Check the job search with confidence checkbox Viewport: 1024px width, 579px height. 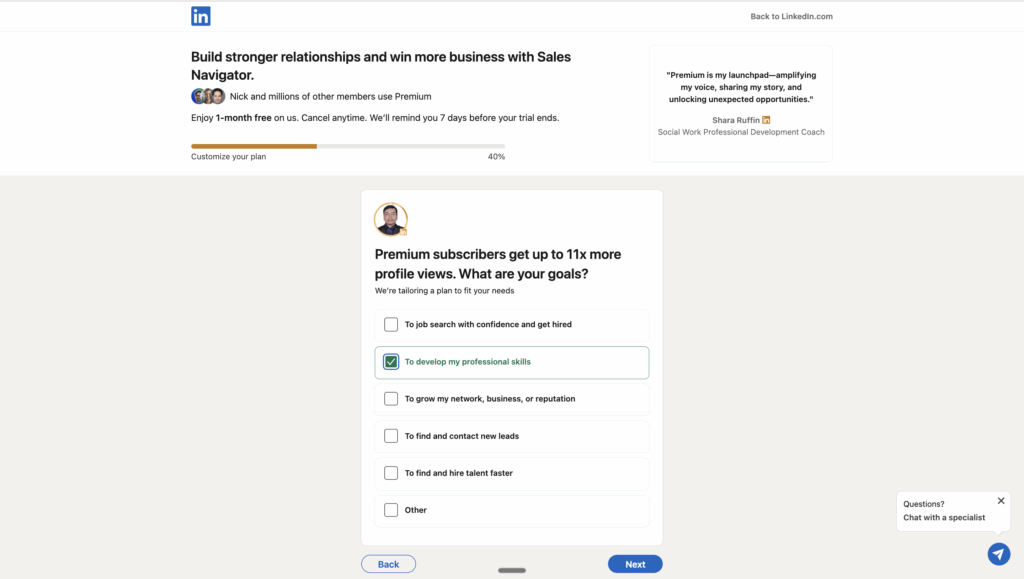[x=391, y=325]
